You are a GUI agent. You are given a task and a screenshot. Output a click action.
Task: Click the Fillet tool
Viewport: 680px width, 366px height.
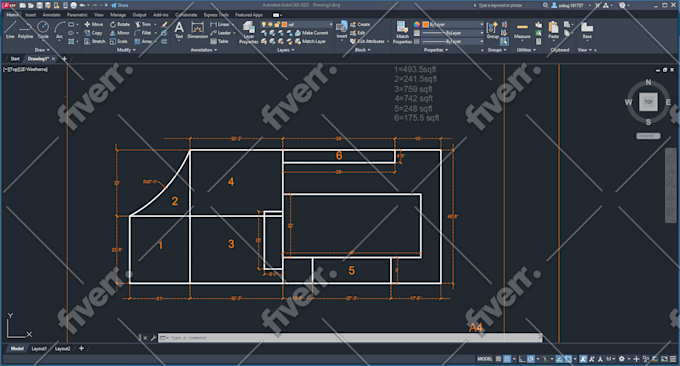143,33
